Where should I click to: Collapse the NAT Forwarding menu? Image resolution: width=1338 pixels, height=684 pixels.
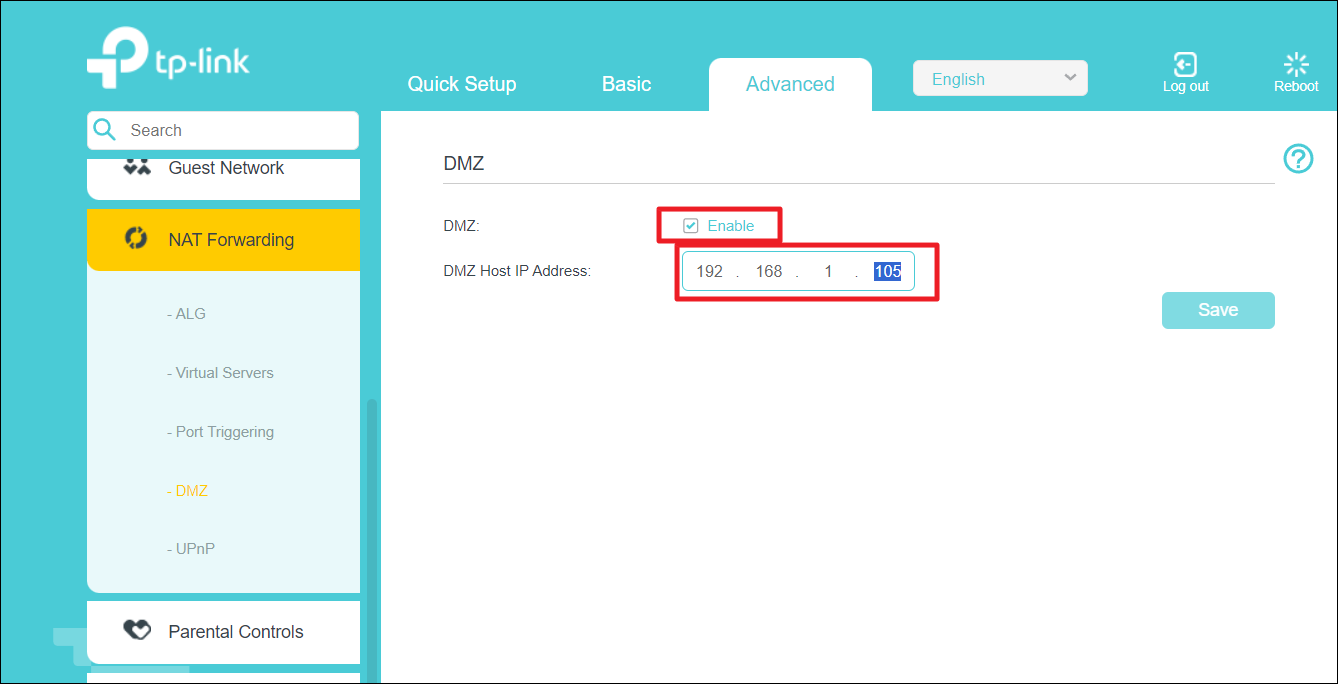coord(224,240)
